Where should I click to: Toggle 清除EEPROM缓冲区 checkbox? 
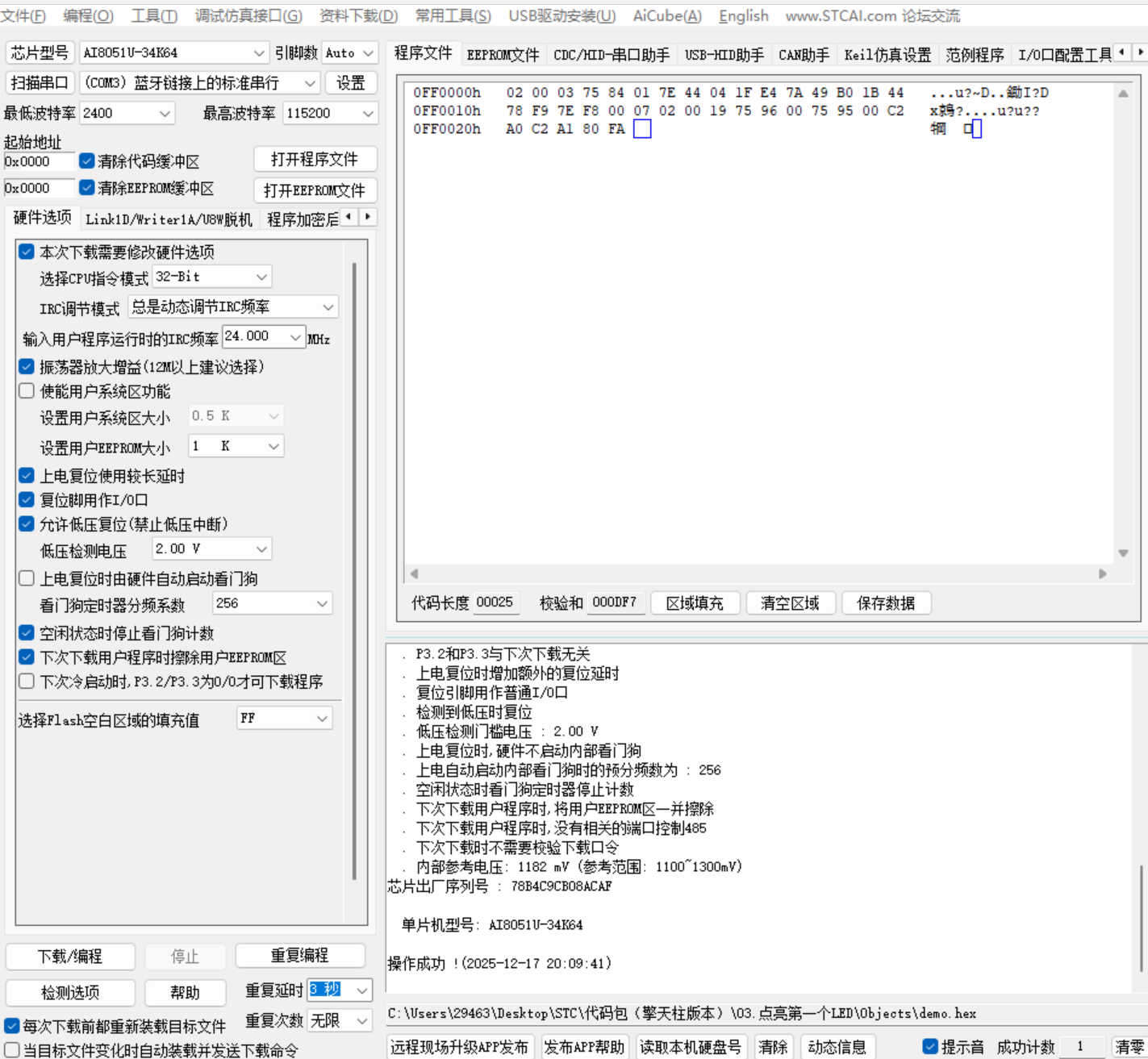(87, 188)
